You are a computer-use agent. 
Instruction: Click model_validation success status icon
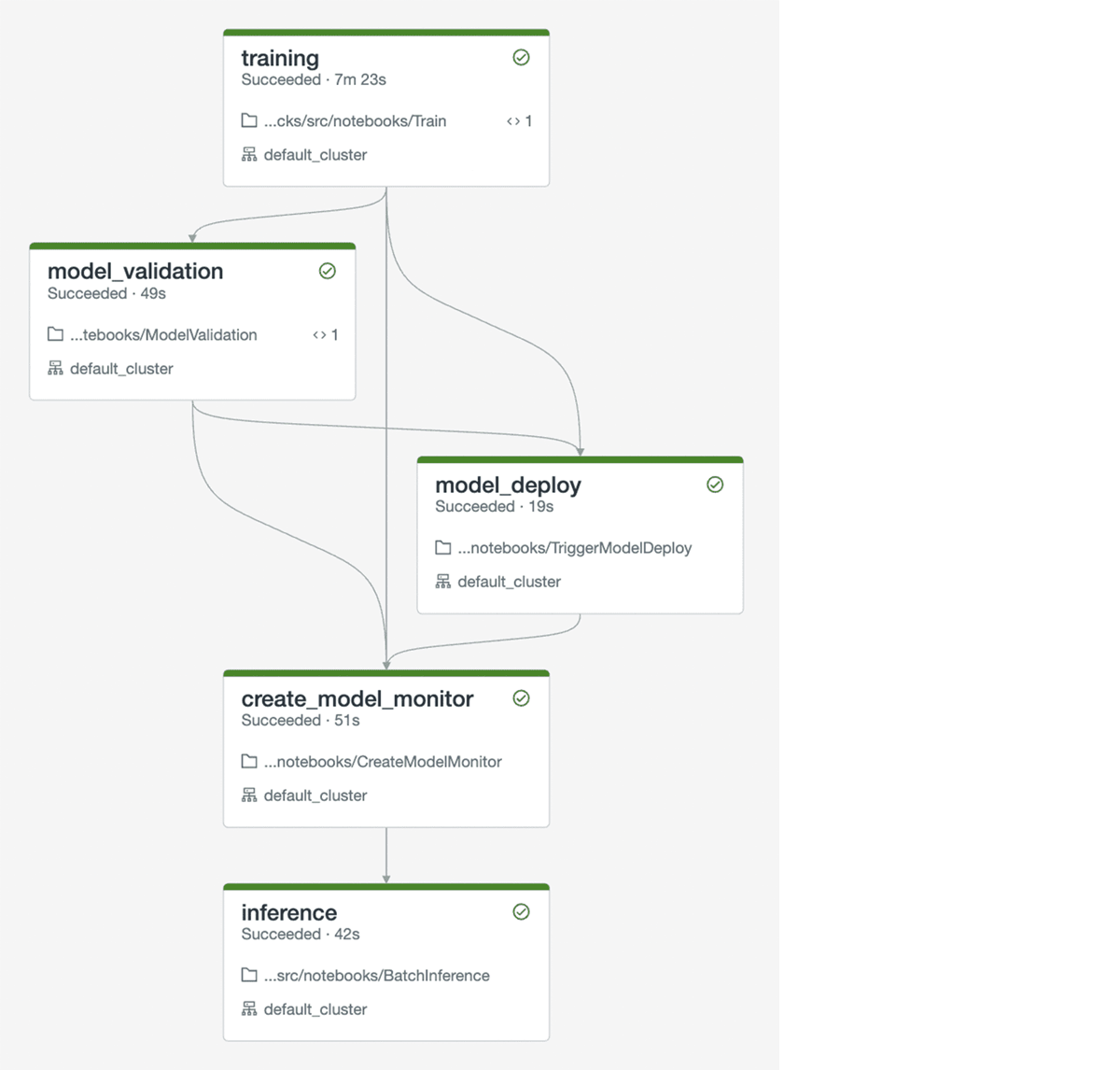(328, 271)
